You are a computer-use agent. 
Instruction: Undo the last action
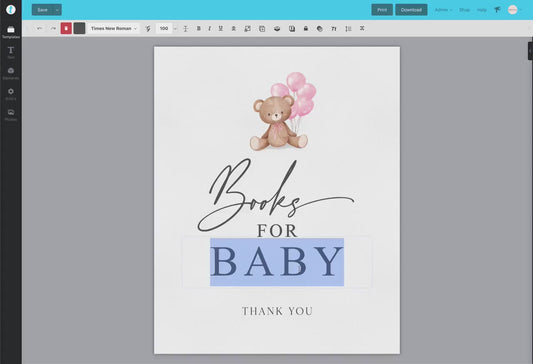pos(39,29)
